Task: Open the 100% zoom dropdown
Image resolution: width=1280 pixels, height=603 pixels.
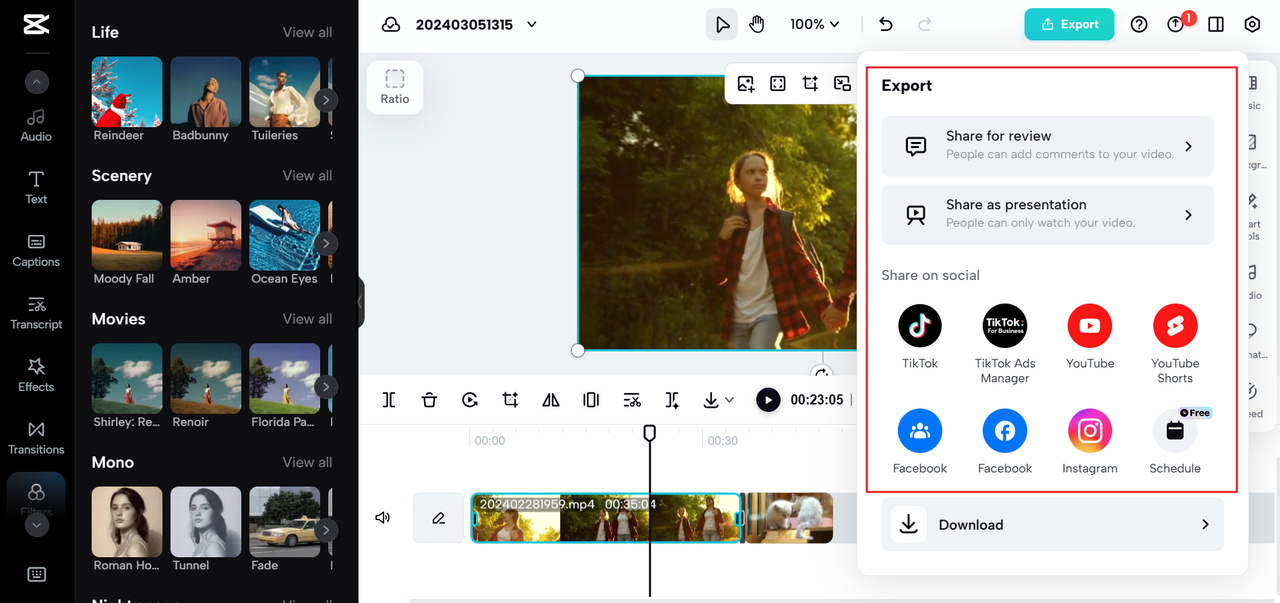Action: (815, 24)
